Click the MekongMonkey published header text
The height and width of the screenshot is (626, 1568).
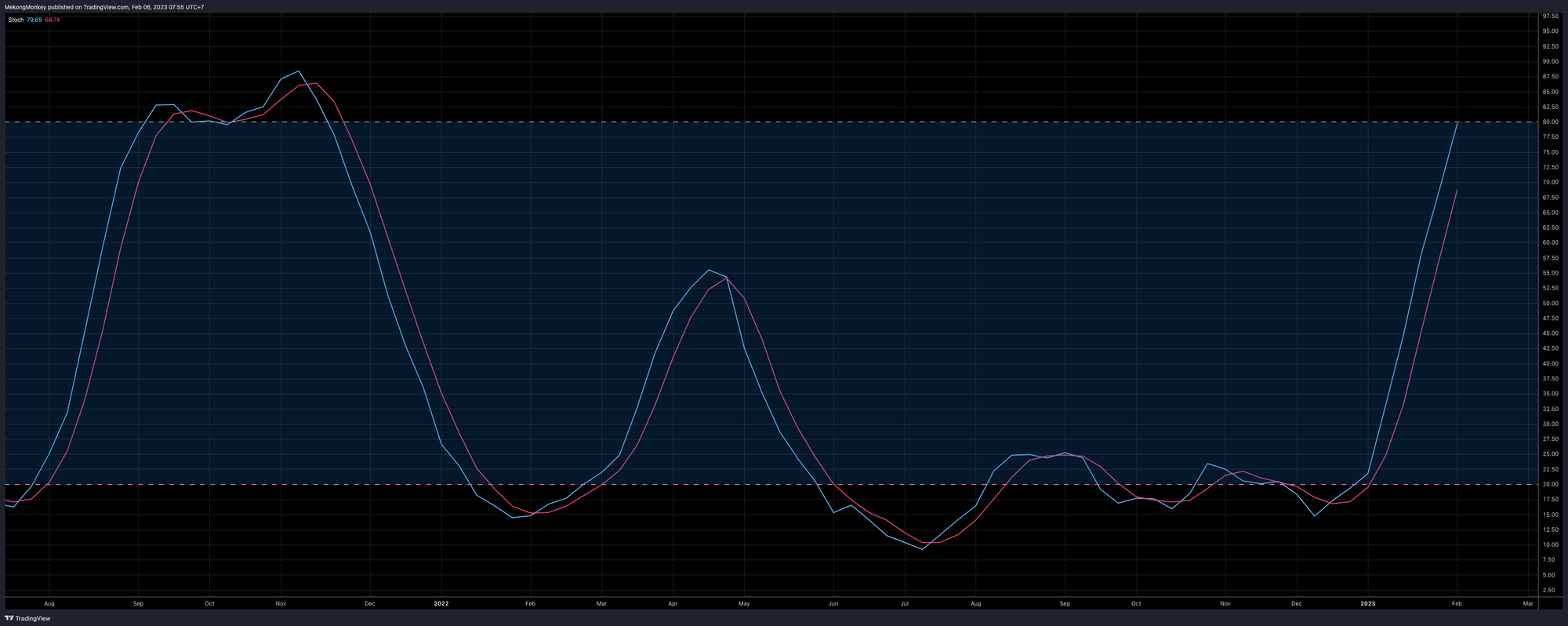click(x=104, y=7)
